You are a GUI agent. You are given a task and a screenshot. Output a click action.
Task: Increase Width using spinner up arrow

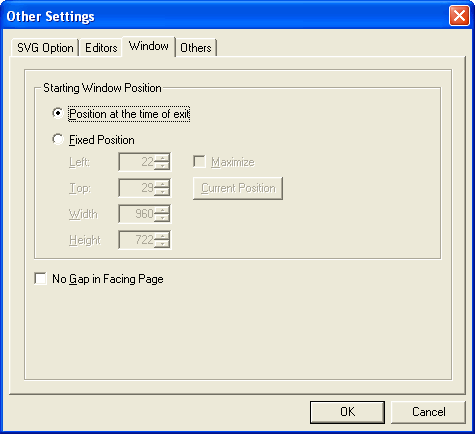[162, 210]
